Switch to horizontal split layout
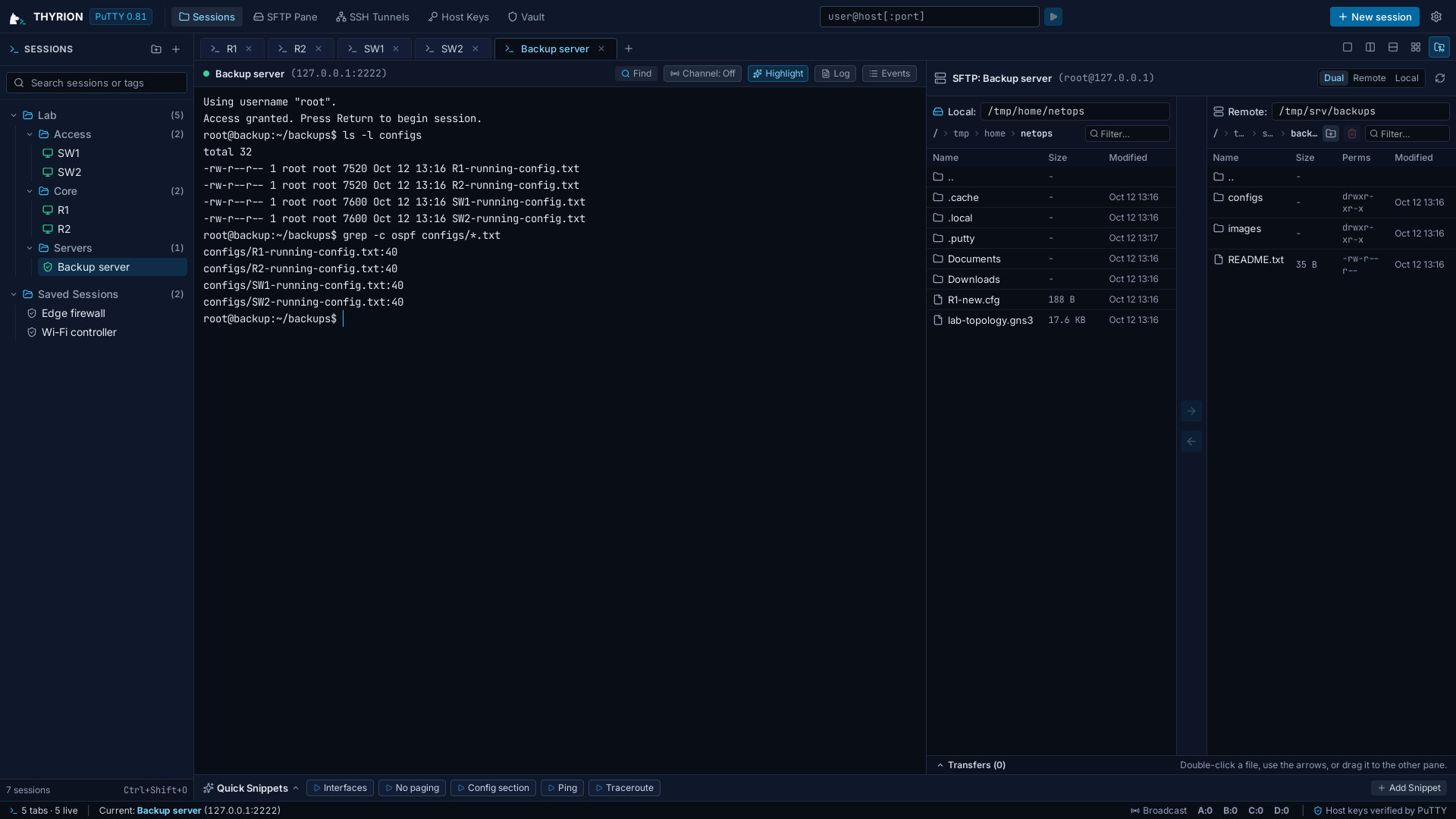The image size is (1456, 819). tap(1393, 47)
